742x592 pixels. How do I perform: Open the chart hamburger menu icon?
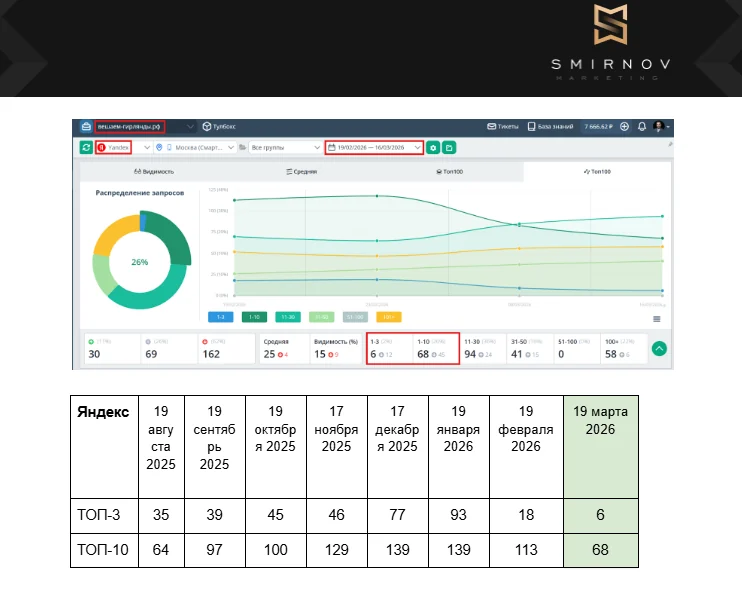[657, 318]
